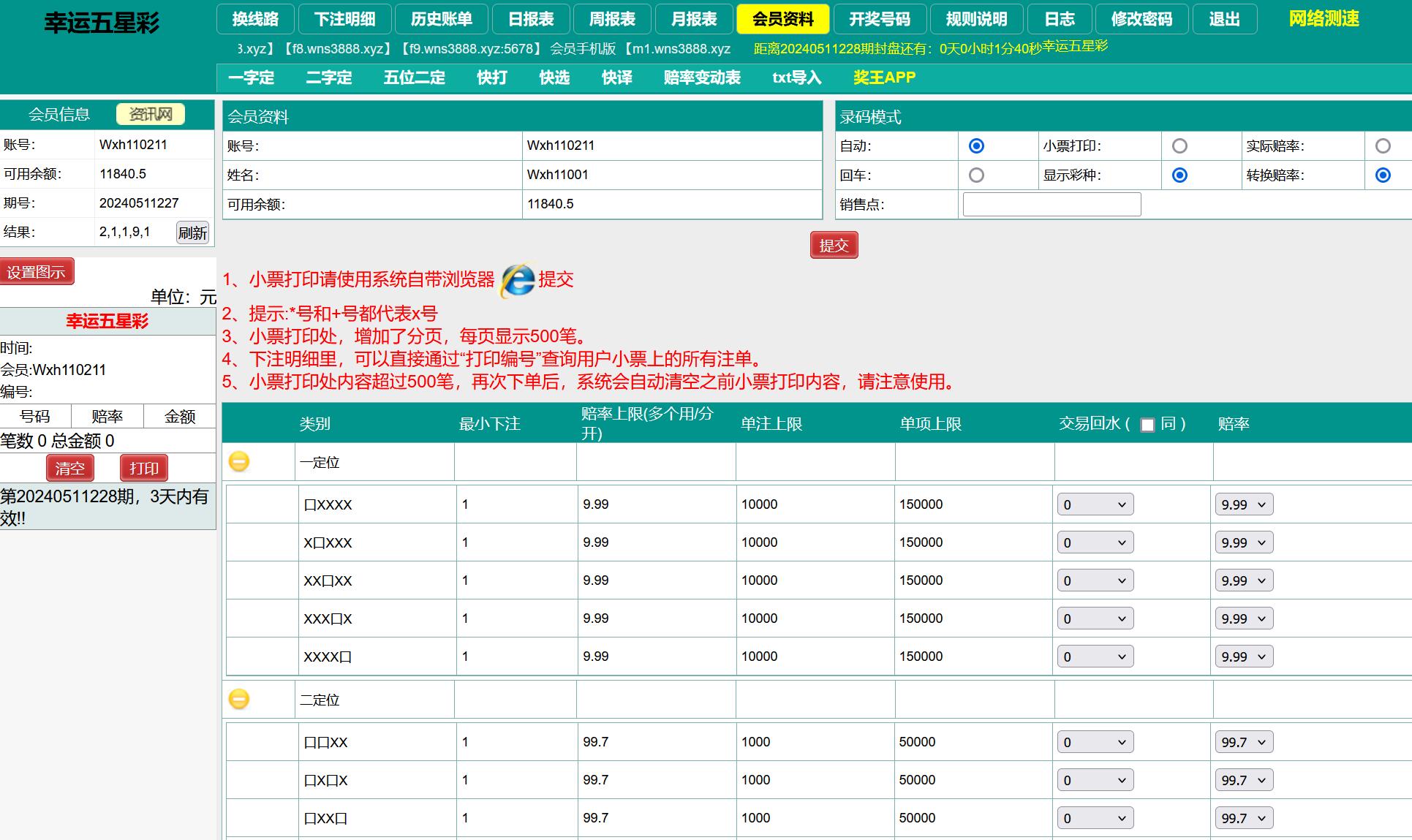Expand the 99.7 赔率 dropdown for 口口XX
The image size is (1412, 840).
[1243, 742]
